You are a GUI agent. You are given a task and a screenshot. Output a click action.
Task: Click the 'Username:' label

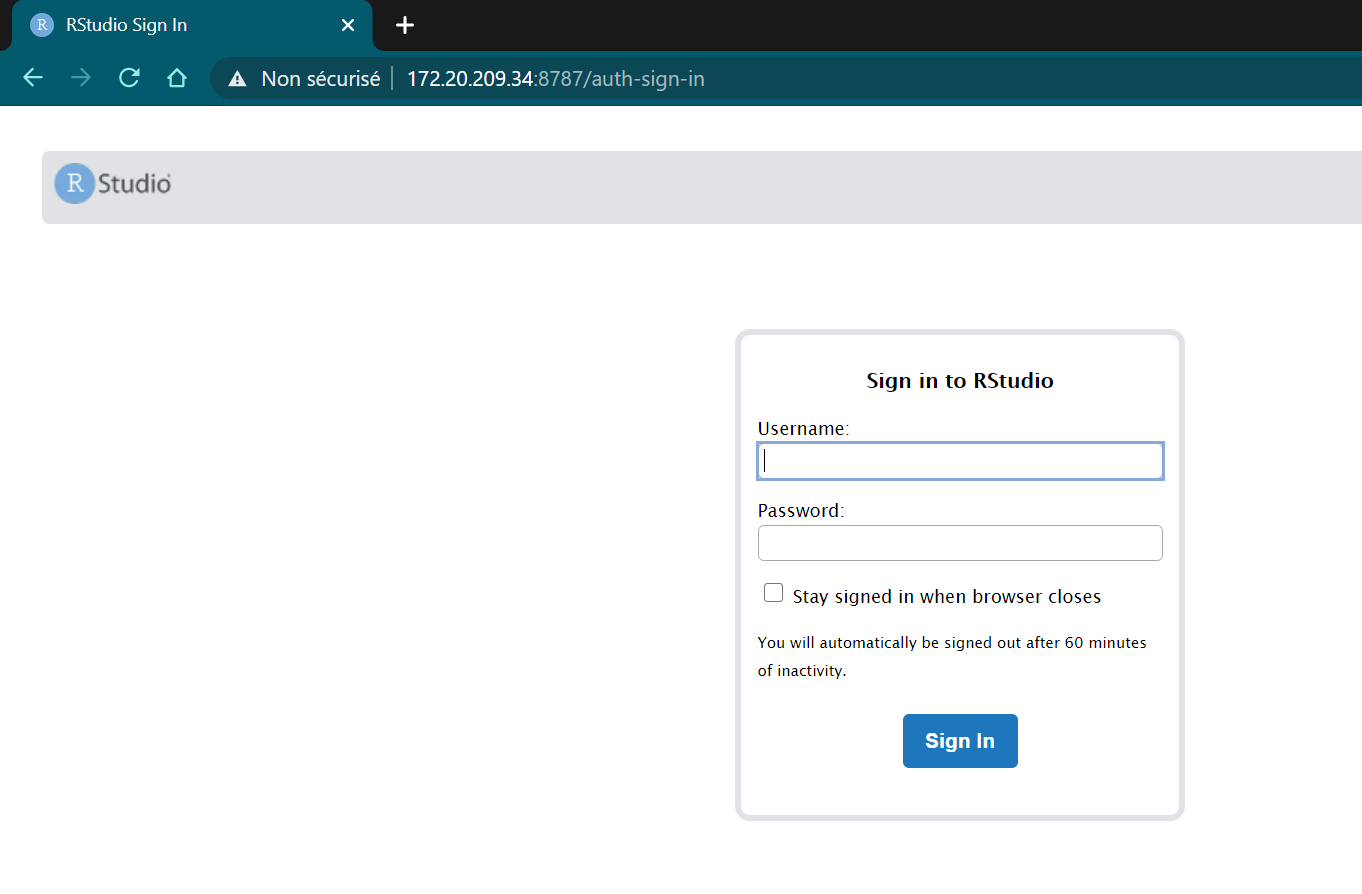click(803, 429)
